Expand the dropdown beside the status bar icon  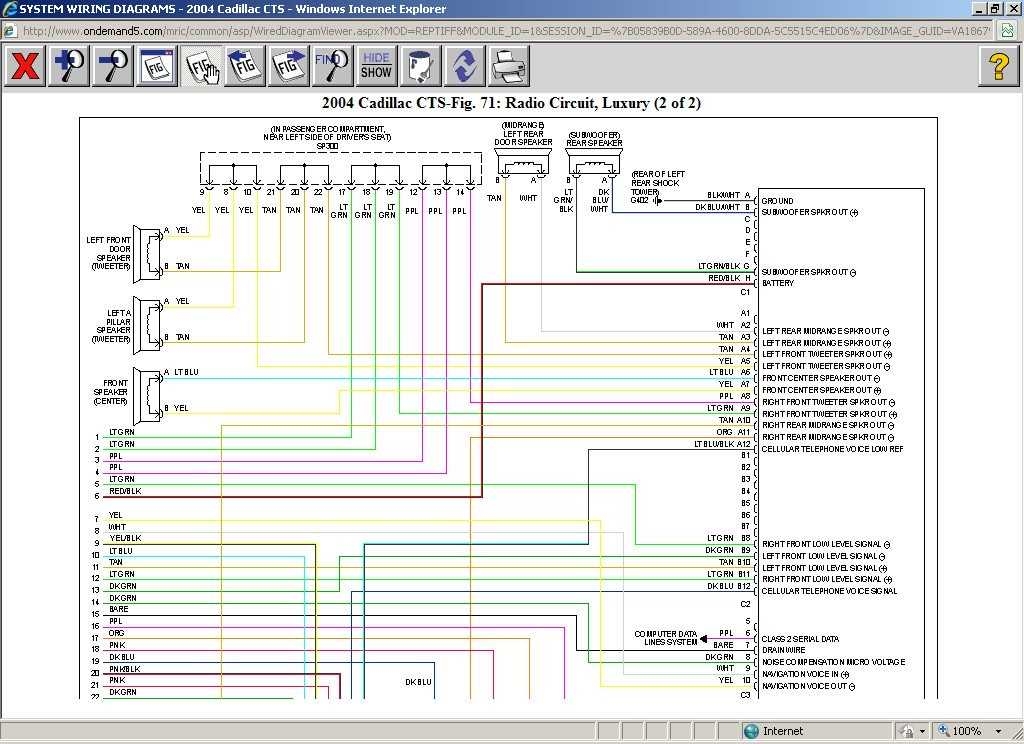point(923,730)
